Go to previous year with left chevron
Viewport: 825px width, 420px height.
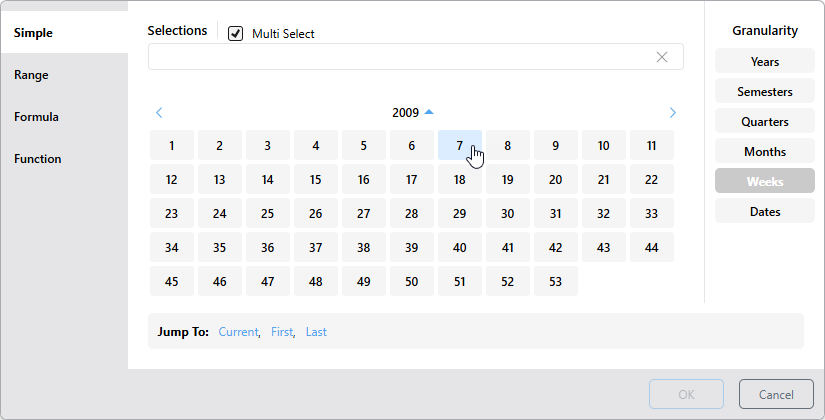pos(159,113)
